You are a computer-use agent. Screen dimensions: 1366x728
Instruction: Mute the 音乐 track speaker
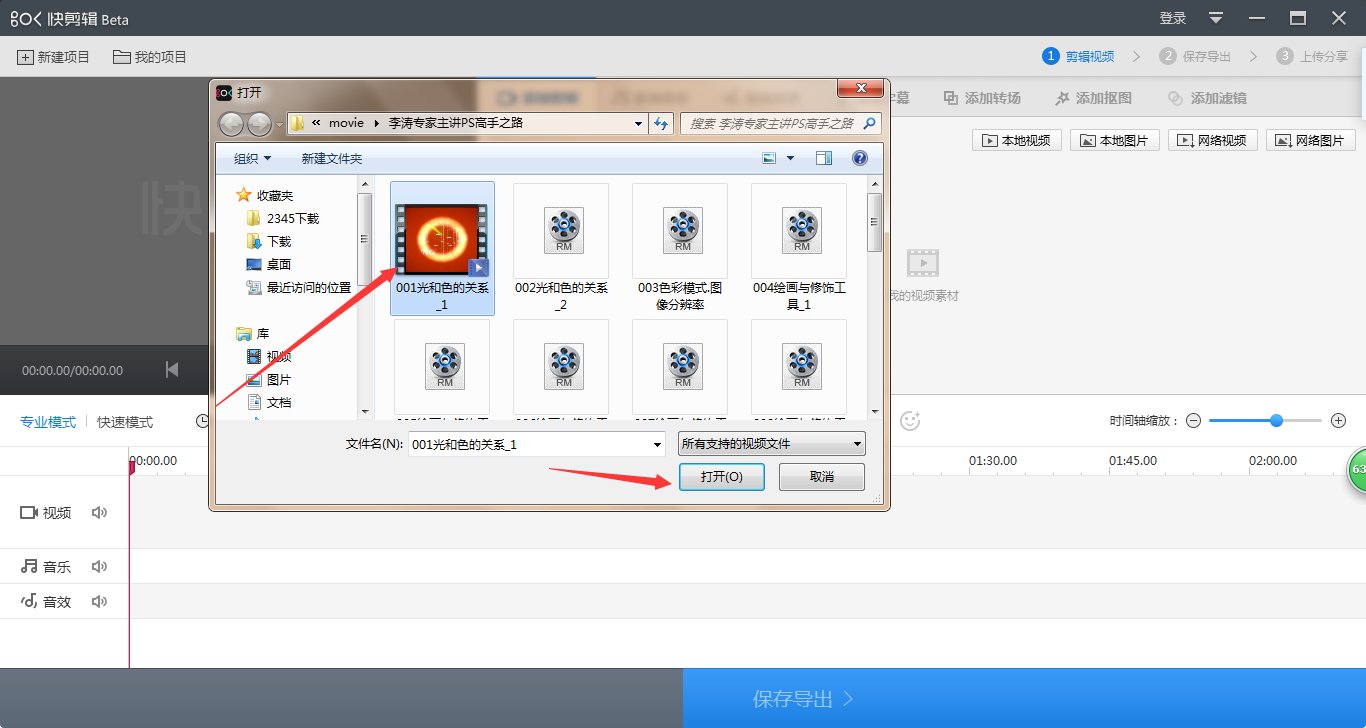tap(99, 566)
